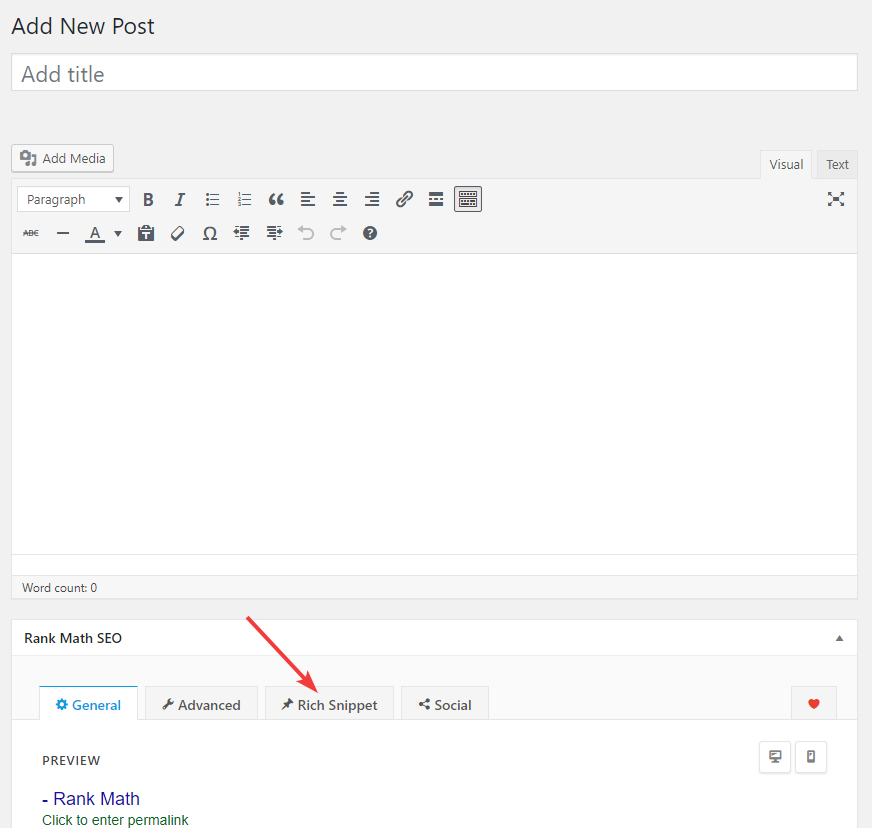Insert the Read More tag
The width and height of the screenshot is (872, 829).
[x=436, y=199]
